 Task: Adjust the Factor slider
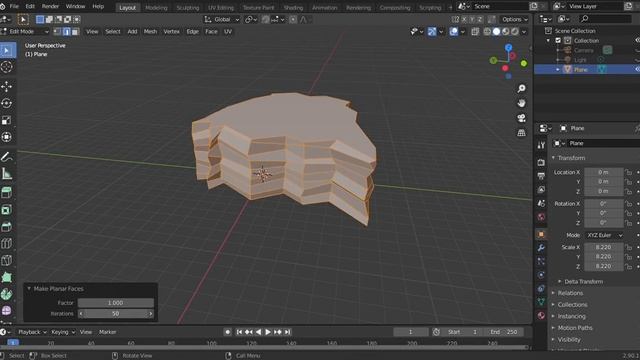coord(116,303)
